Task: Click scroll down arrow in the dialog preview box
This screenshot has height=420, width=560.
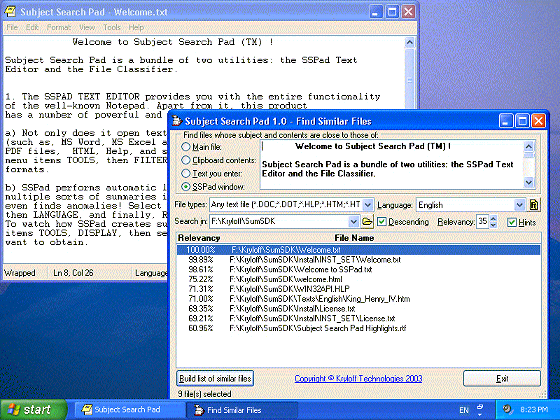Action: coord(529,182)
